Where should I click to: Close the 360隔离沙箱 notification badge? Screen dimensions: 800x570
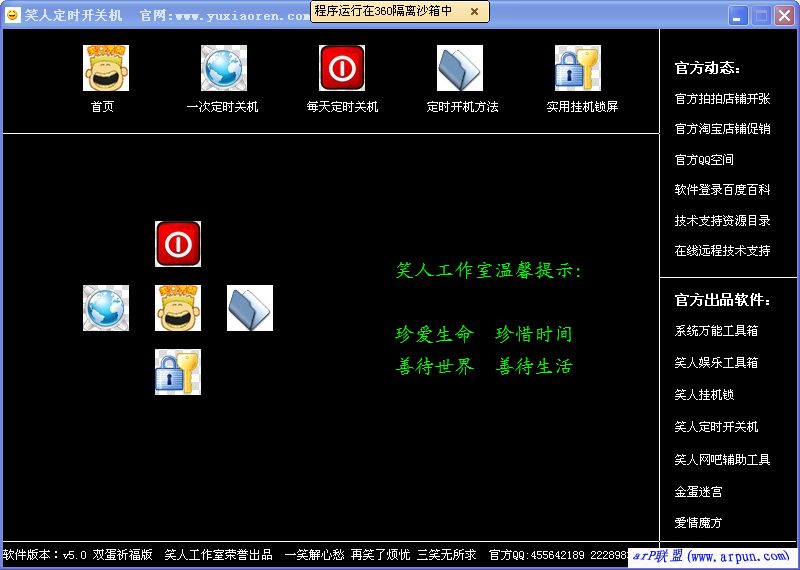click(474, 11)
